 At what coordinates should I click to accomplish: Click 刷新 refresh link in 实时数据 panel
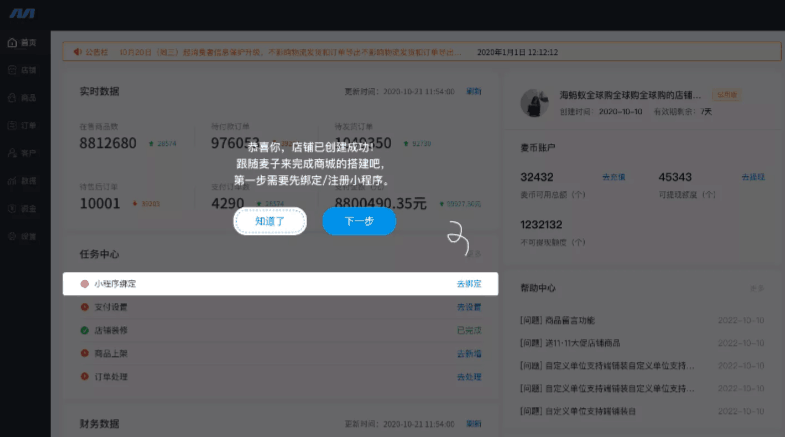tap(474, 91)
